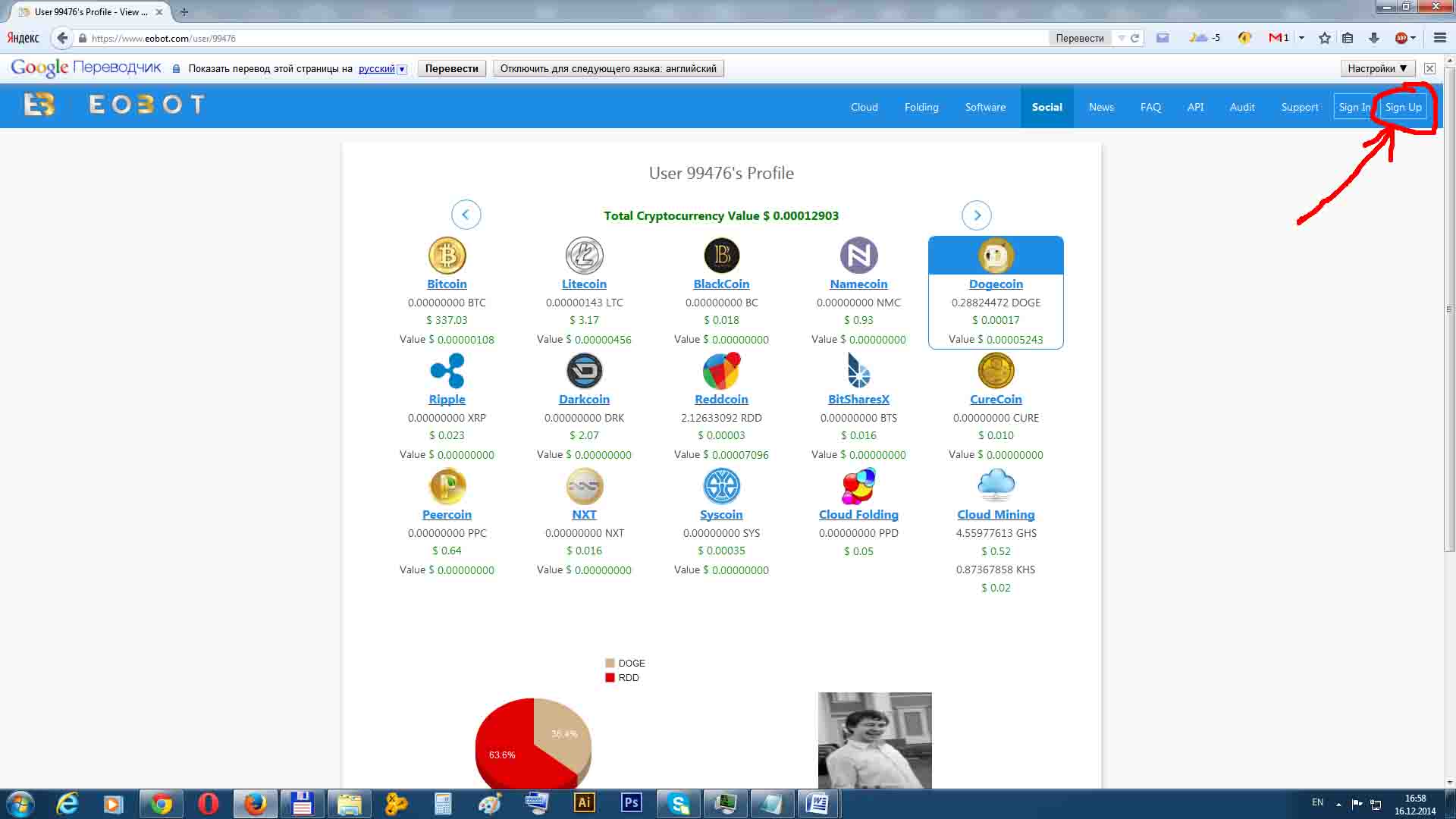The height and width of the screenshot is (819, 1456).
Task: Open the Folding menu item
Action: point(921,107)
